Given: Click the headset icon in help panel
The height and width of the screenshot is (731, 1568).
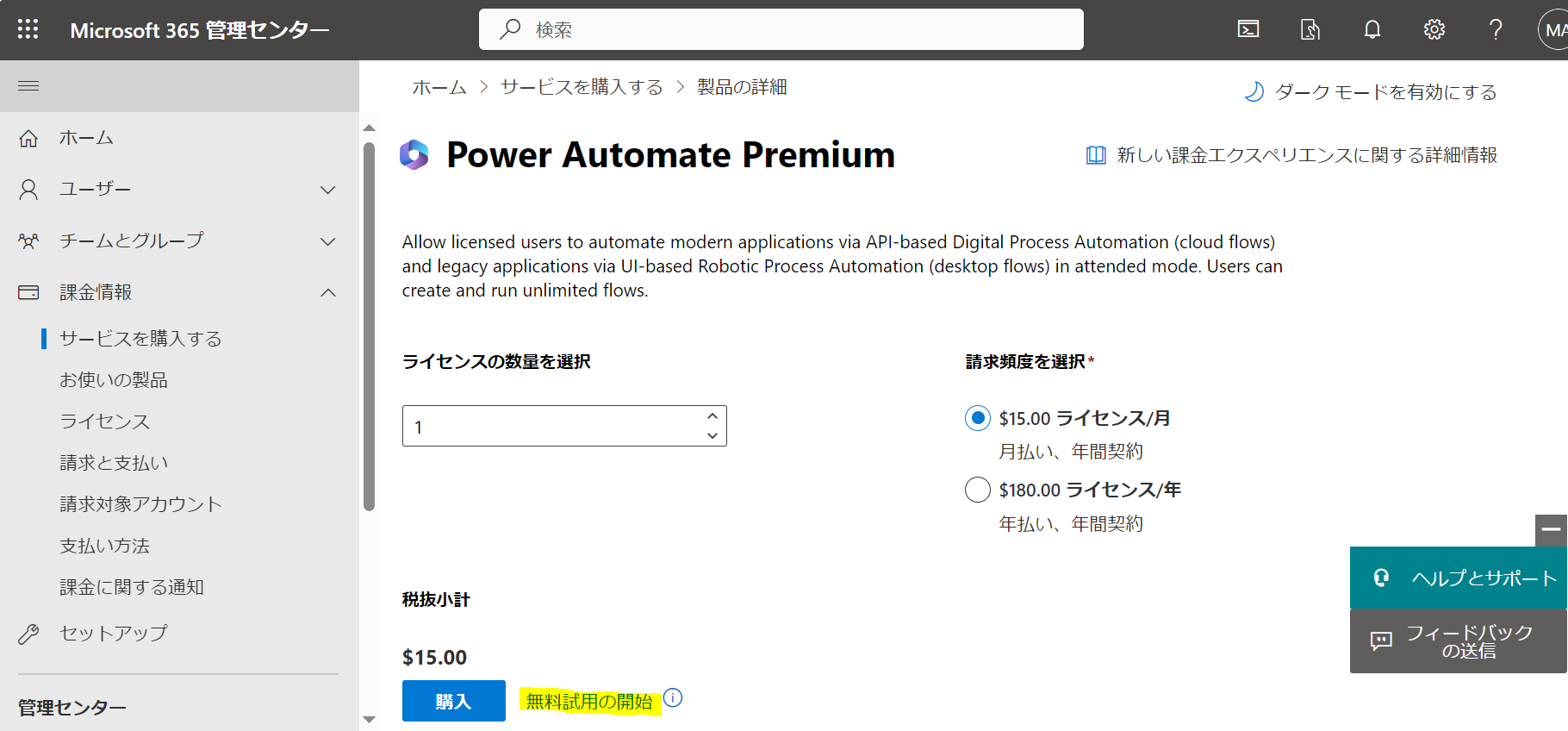Looking at the screenshot, I should tap(1381, 578).
